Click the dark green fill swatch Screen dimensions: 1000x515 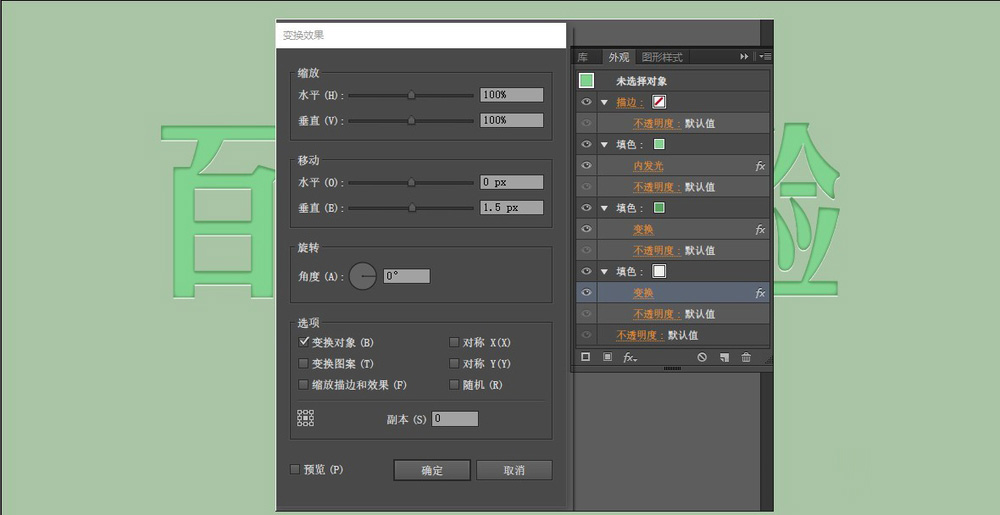point(659,208)
